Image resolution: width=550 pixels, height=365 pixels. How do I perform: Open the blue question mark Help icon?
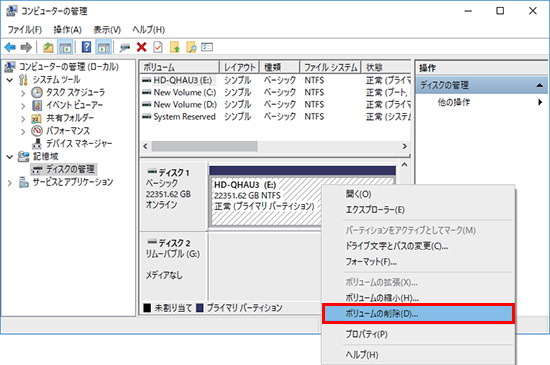86,47
